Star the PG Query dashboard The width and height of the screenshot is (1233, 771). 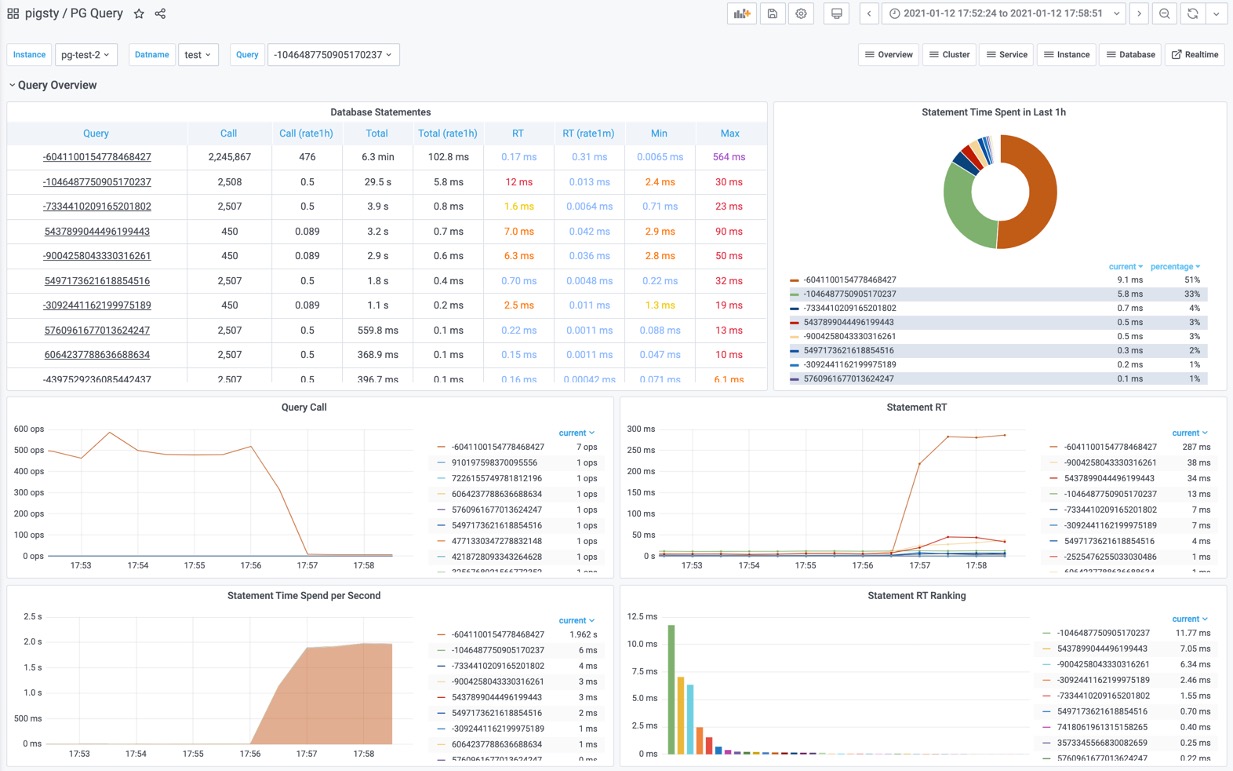pyautogui.click(x=139, y=14)
